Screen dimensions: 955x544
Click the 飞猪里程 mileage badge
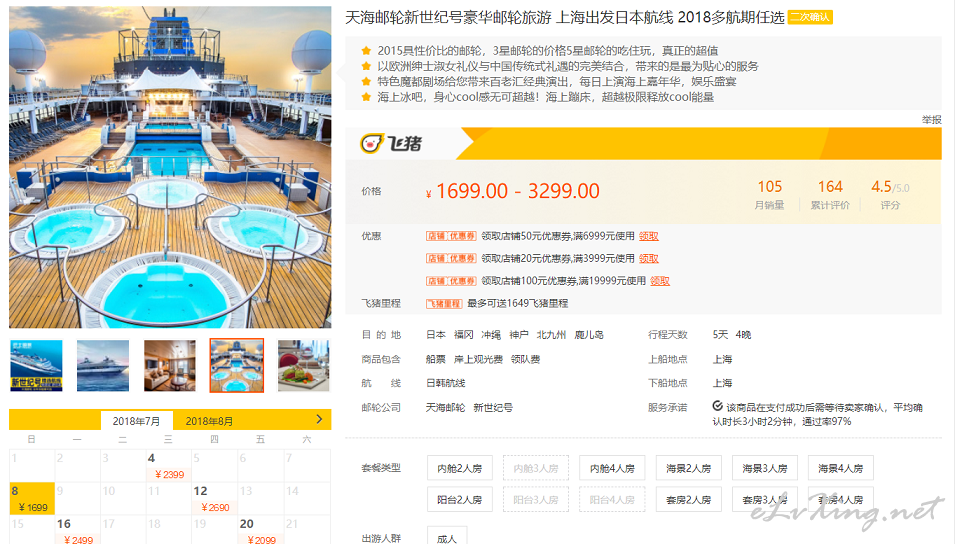tap(443, 303)
